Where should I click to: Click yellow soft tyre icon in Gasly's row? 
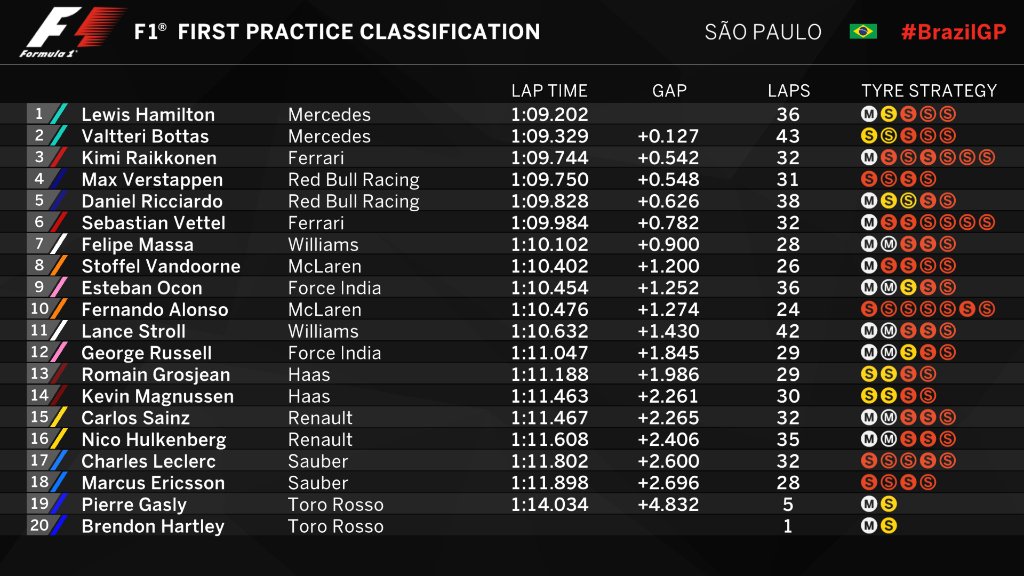(x=889, y=505)
